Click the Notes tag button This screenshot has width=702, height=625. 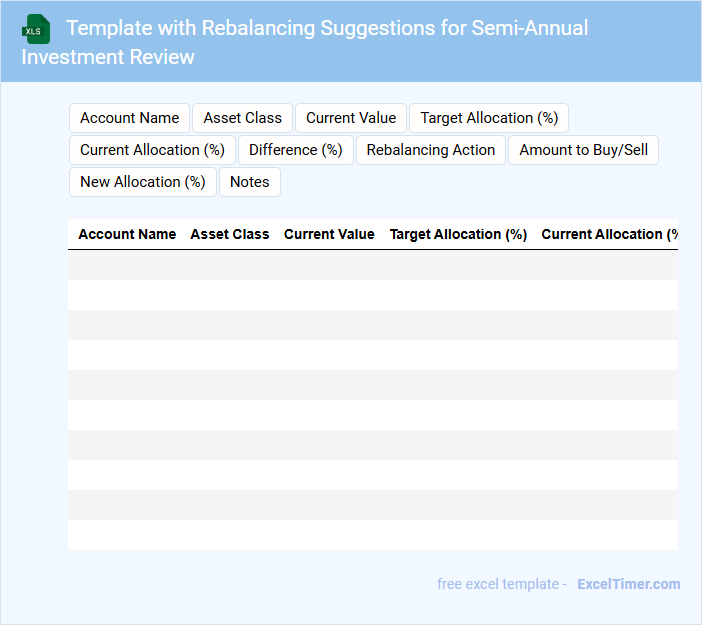click(250, 182)
